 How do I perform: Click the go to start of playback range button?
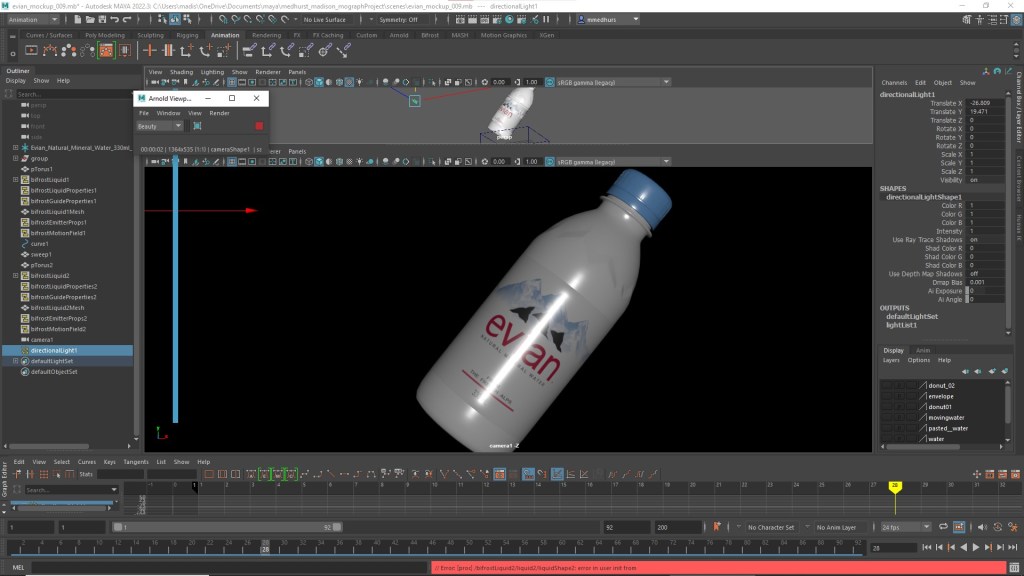pyautogui.click(x=927, y=547)
